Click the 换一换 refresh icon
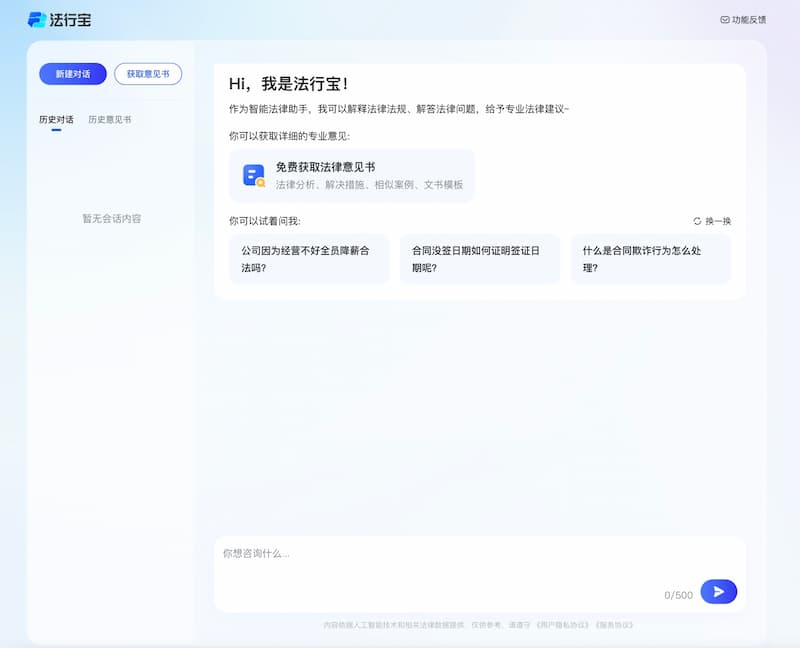The height and width of the screenshot is (648, 800). [697, 221]
